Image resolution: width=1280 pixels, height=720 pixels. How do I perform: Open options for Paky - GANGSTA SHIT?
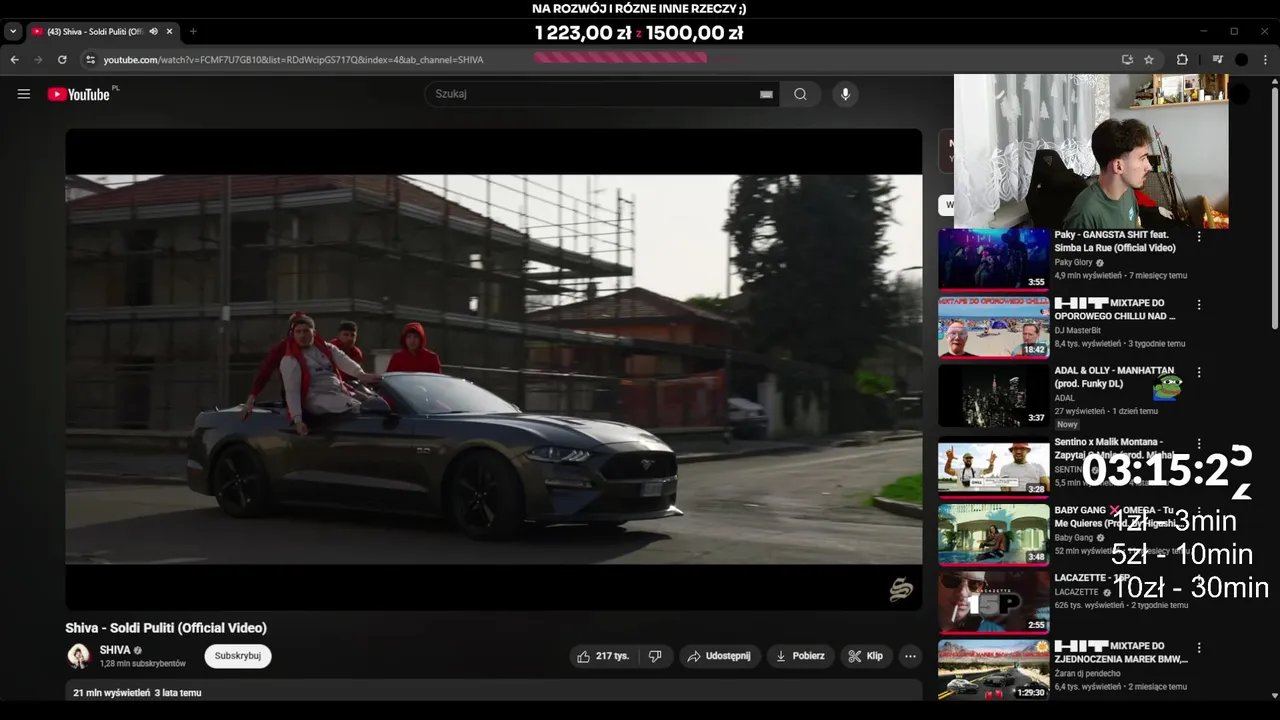click(1199, 237)
